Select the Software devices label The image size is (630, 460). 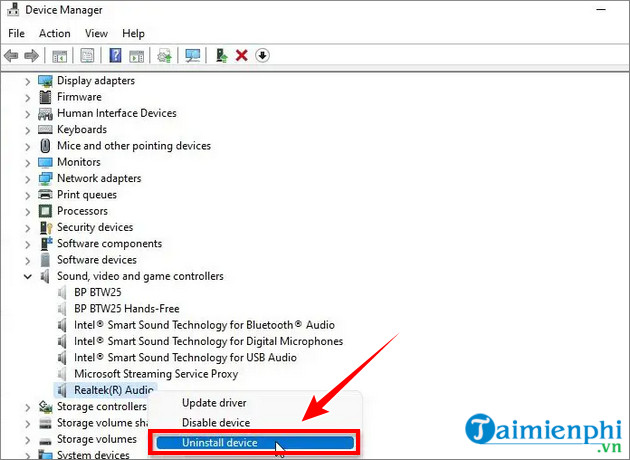coord(96,260)
